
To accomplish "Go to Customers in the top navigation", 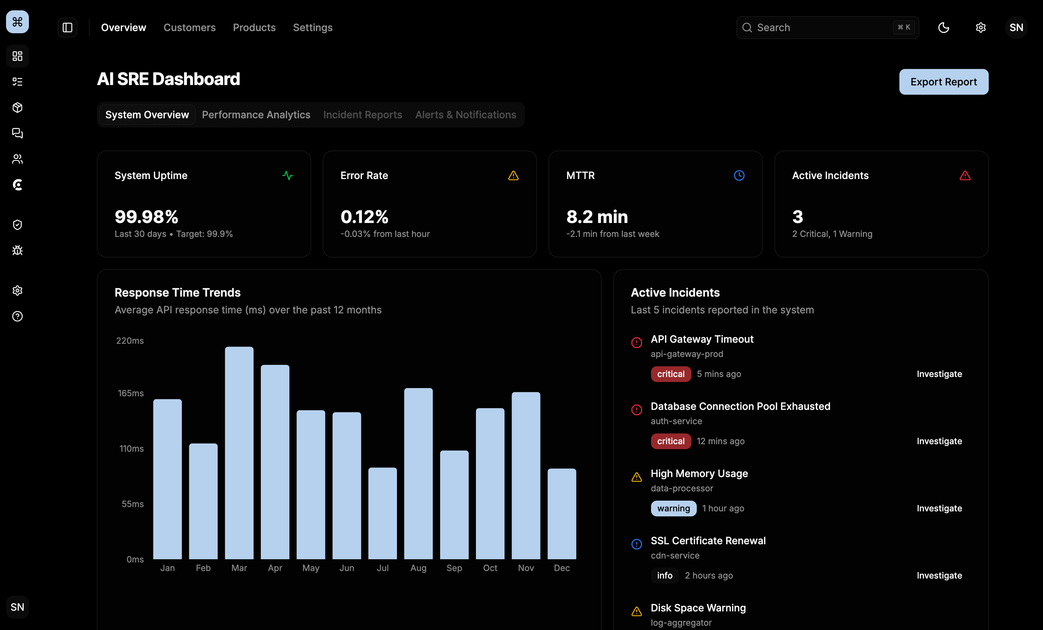I will (x=189, y=28).
